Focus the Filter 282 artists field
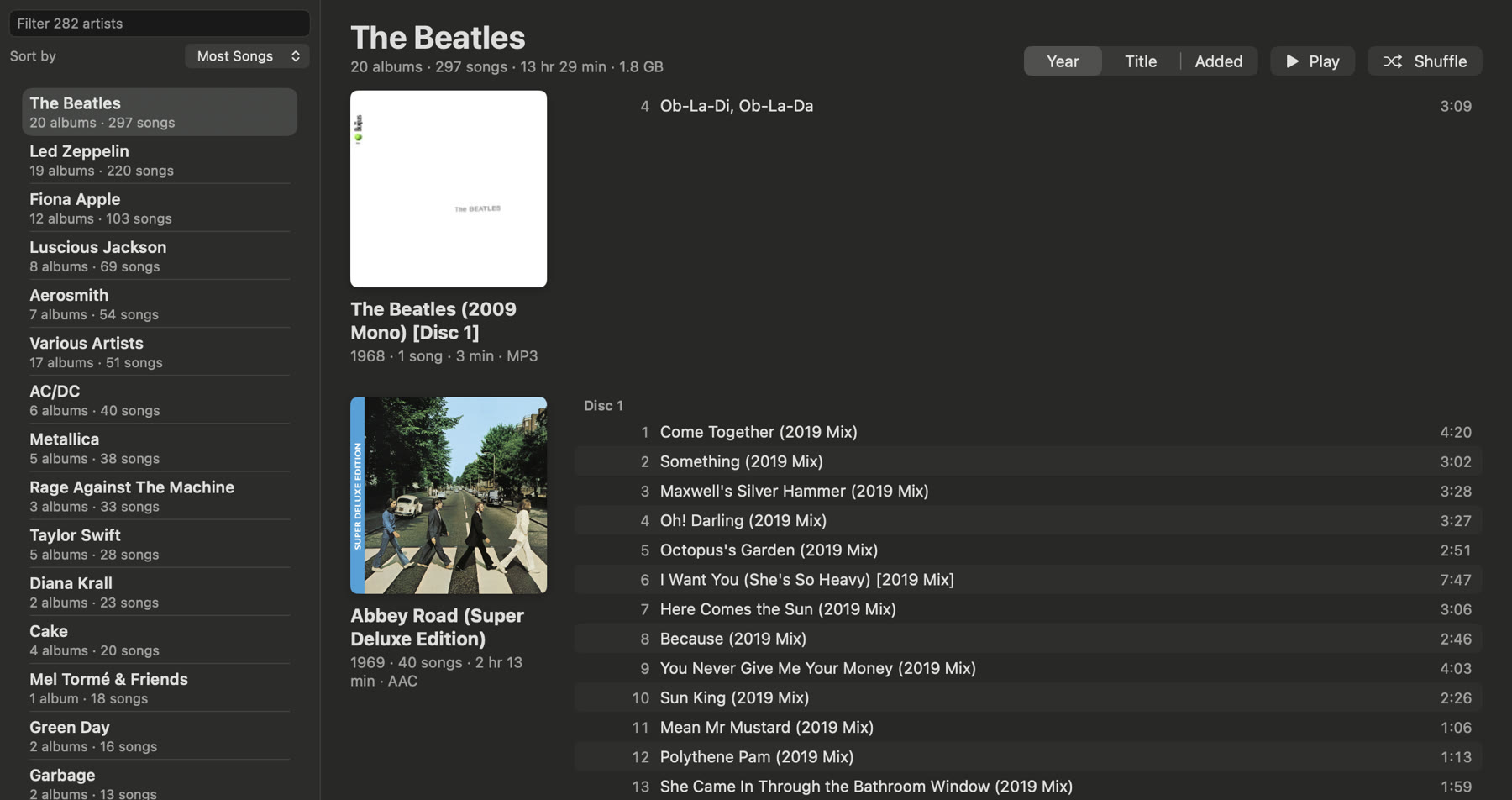Image resolution: width=1512 pixels, height=800 pixels. coord(160,24)
